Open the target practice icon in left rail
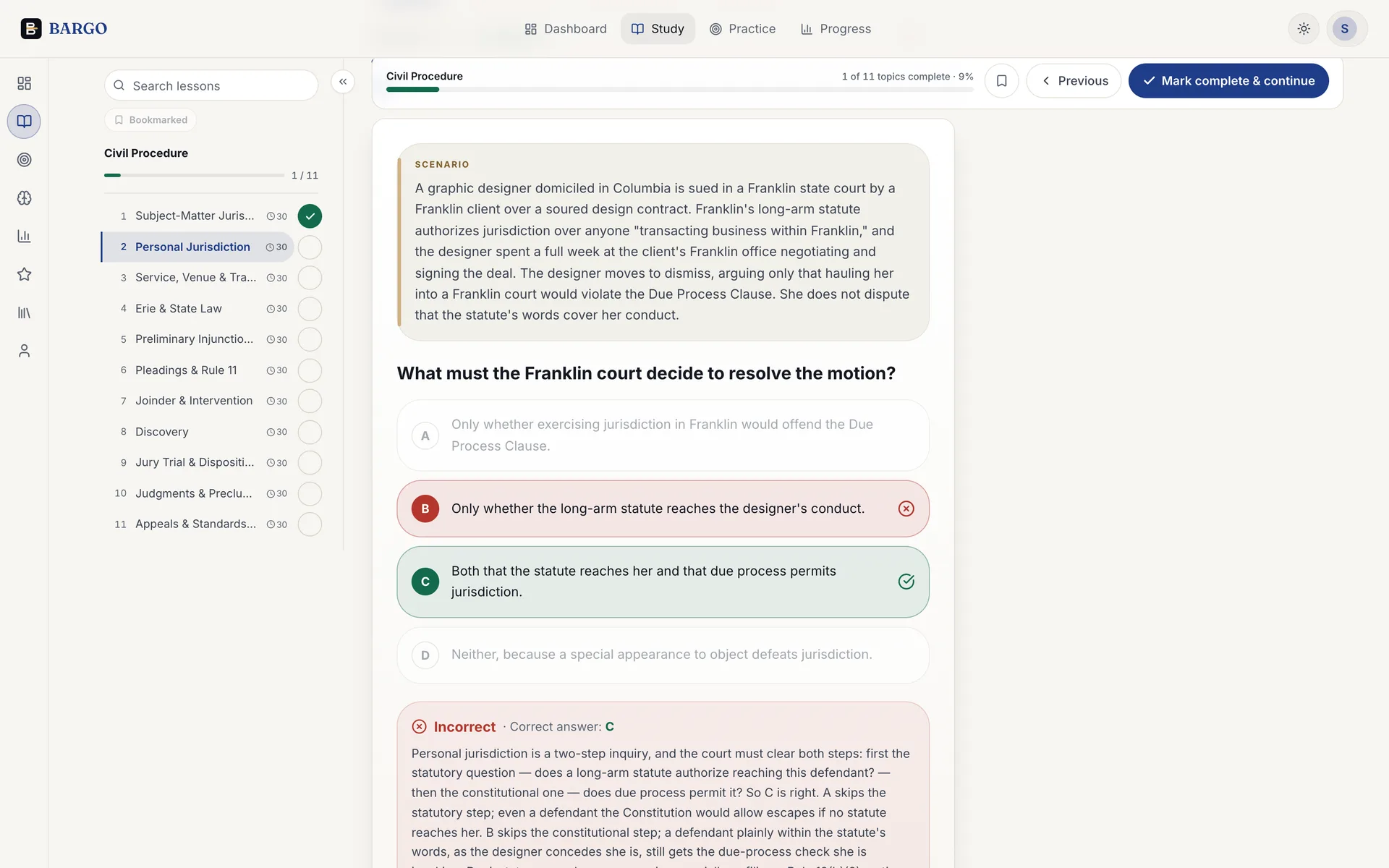This screenshot has width=1389, height=868. point(24,160)
